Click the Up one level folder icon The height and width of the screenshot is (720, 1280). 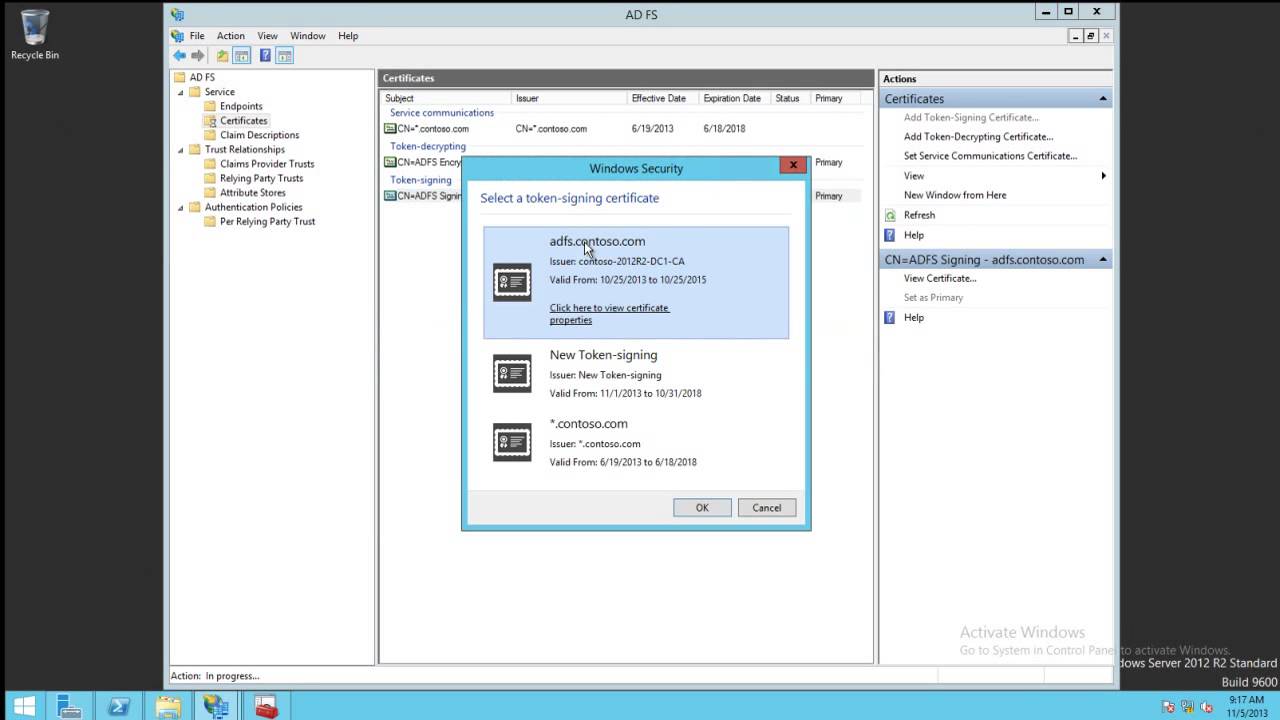click(x=222, y=56)
